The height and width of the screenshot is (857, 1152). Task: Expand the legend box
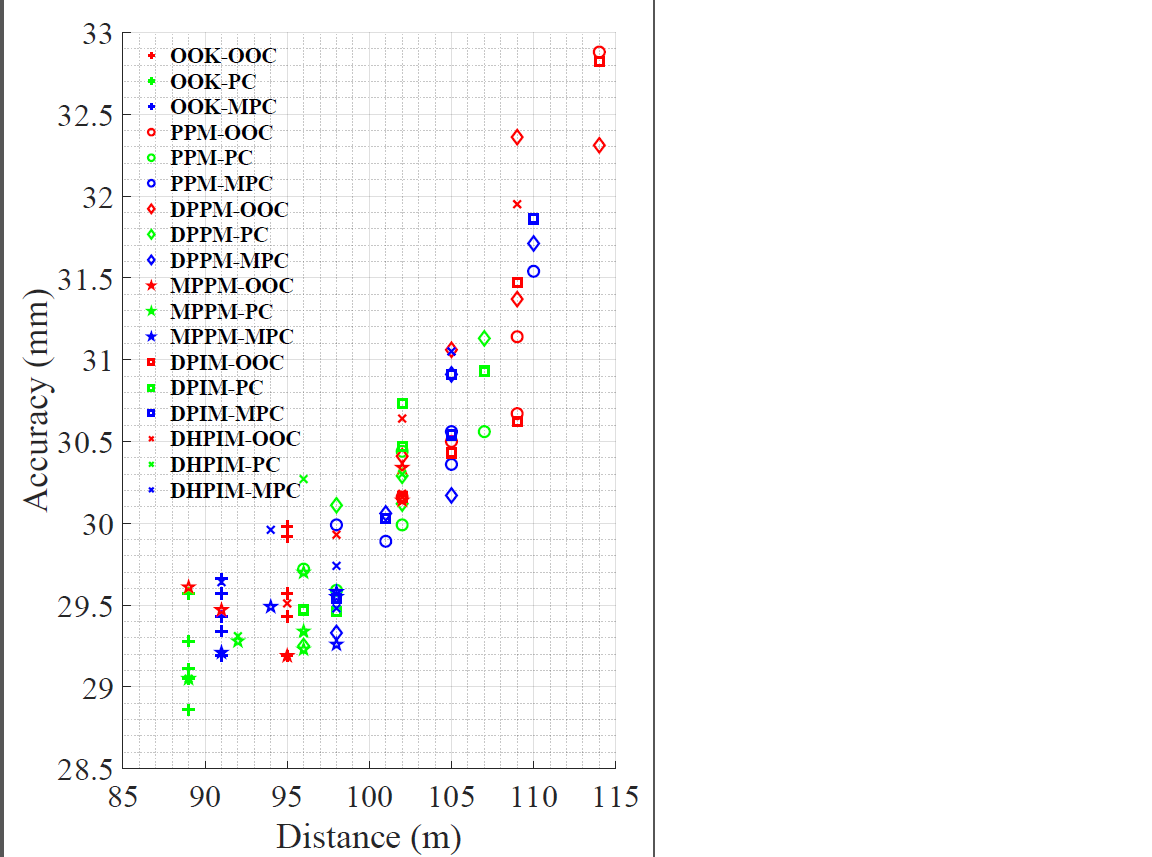click(x=222, y=273)
